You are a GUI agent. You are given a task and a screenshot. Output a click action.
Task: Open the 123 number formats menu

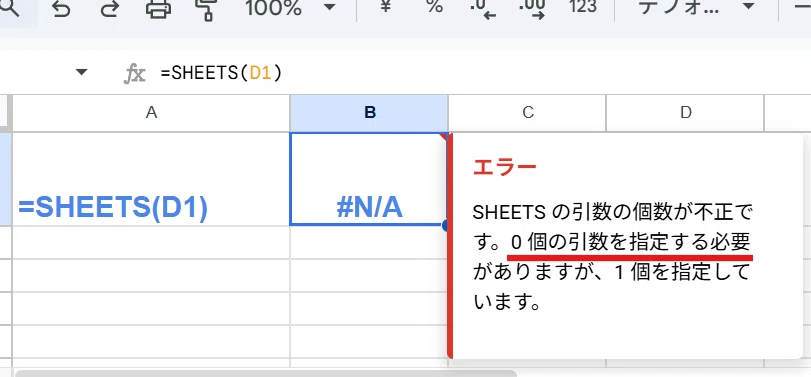pos(583,6)
